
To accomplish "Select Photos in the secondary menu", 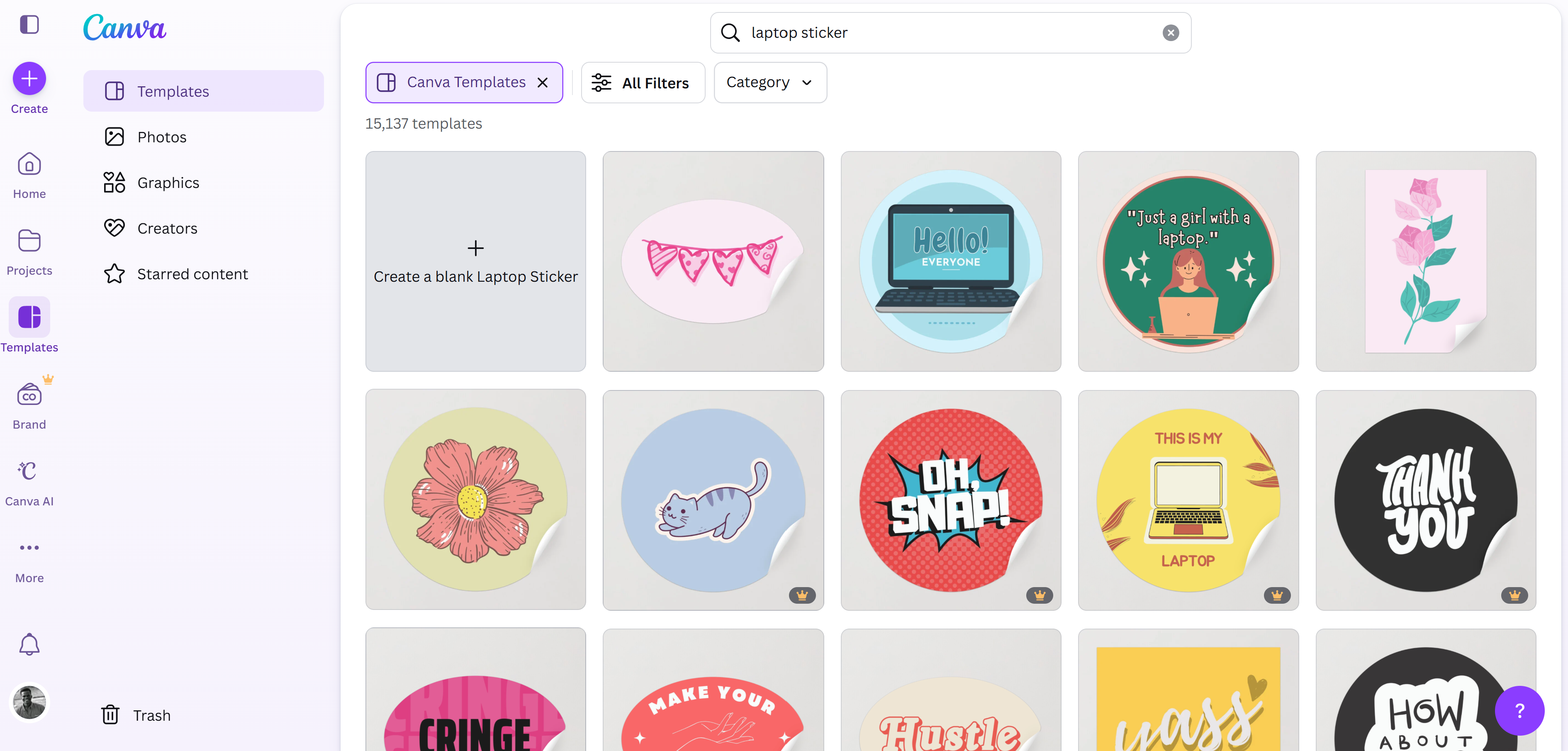I will 203,137.
